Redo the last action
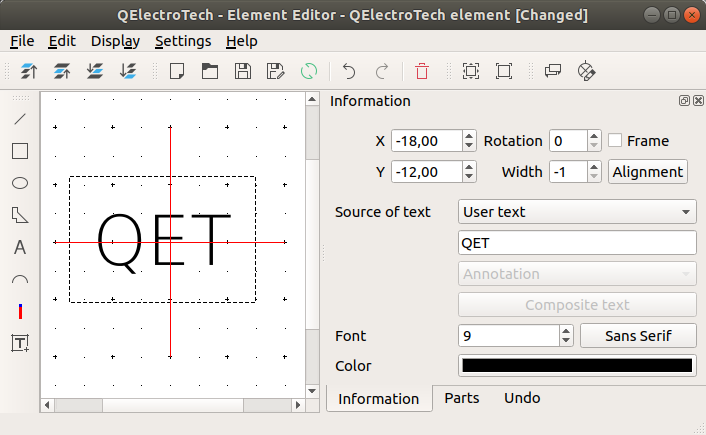This screenshot has width=706, height=435. click(x=382, y=71)
